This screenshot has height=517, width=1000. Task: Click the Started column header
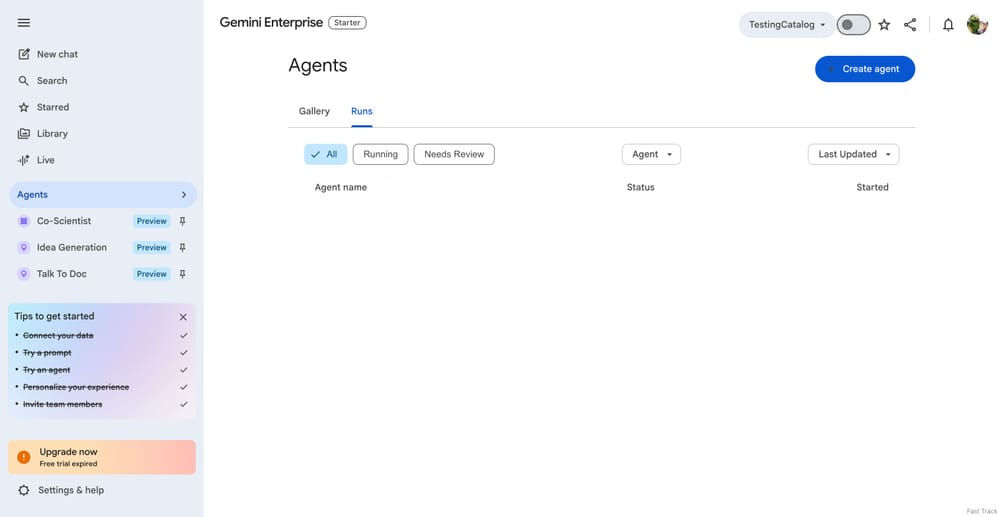(x=872, y=187)
